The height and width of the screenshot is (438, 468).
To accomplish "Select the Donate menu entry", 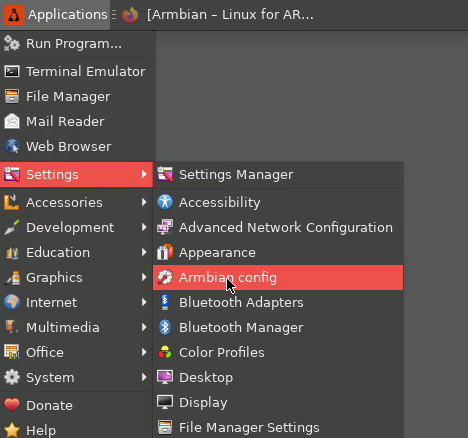I will [x=77, y=405].
